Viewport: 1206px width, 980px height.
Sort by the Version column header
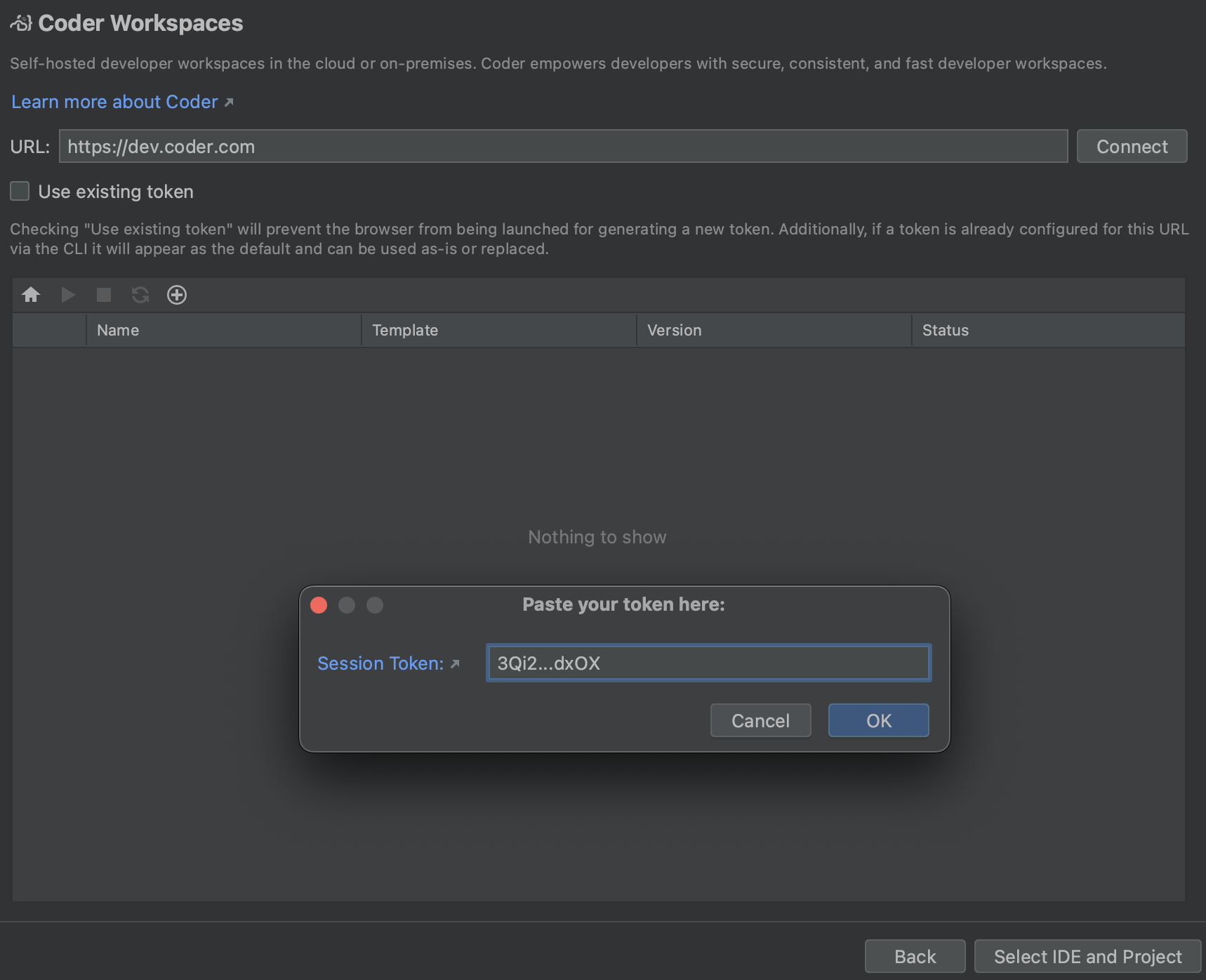tap(774, 330)
